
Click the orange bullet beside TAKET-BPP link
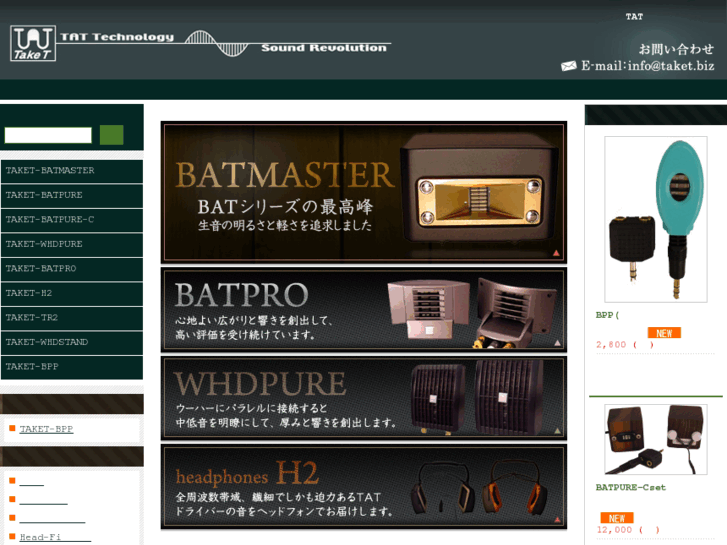[13, 428]
